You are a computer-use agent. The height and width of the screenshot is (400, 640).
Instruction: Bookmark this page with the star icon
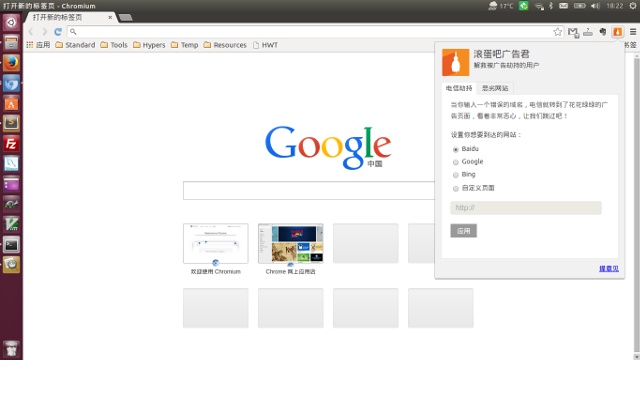558,32
